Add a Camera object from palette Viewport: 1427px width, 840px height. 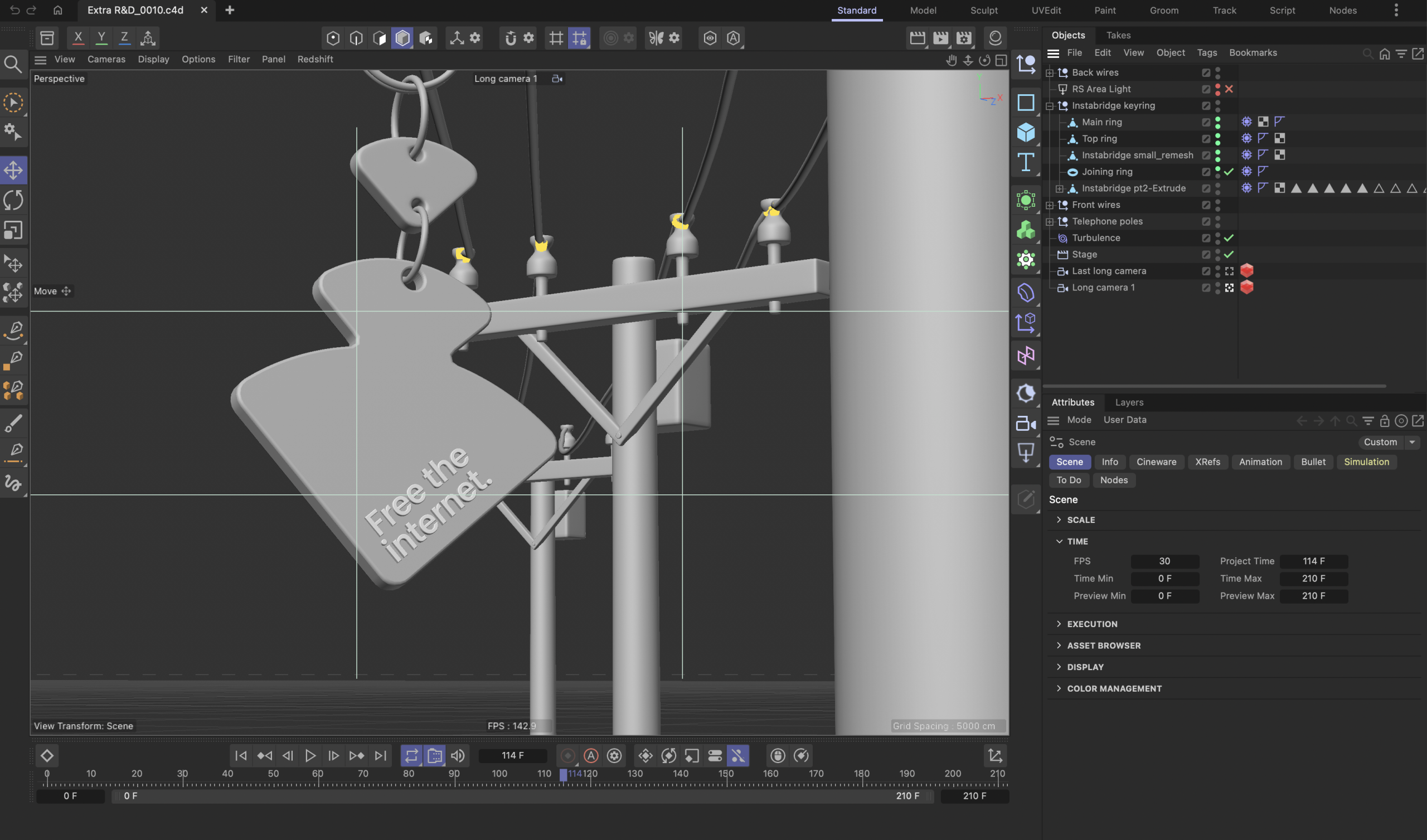(x=1026, y=423)
